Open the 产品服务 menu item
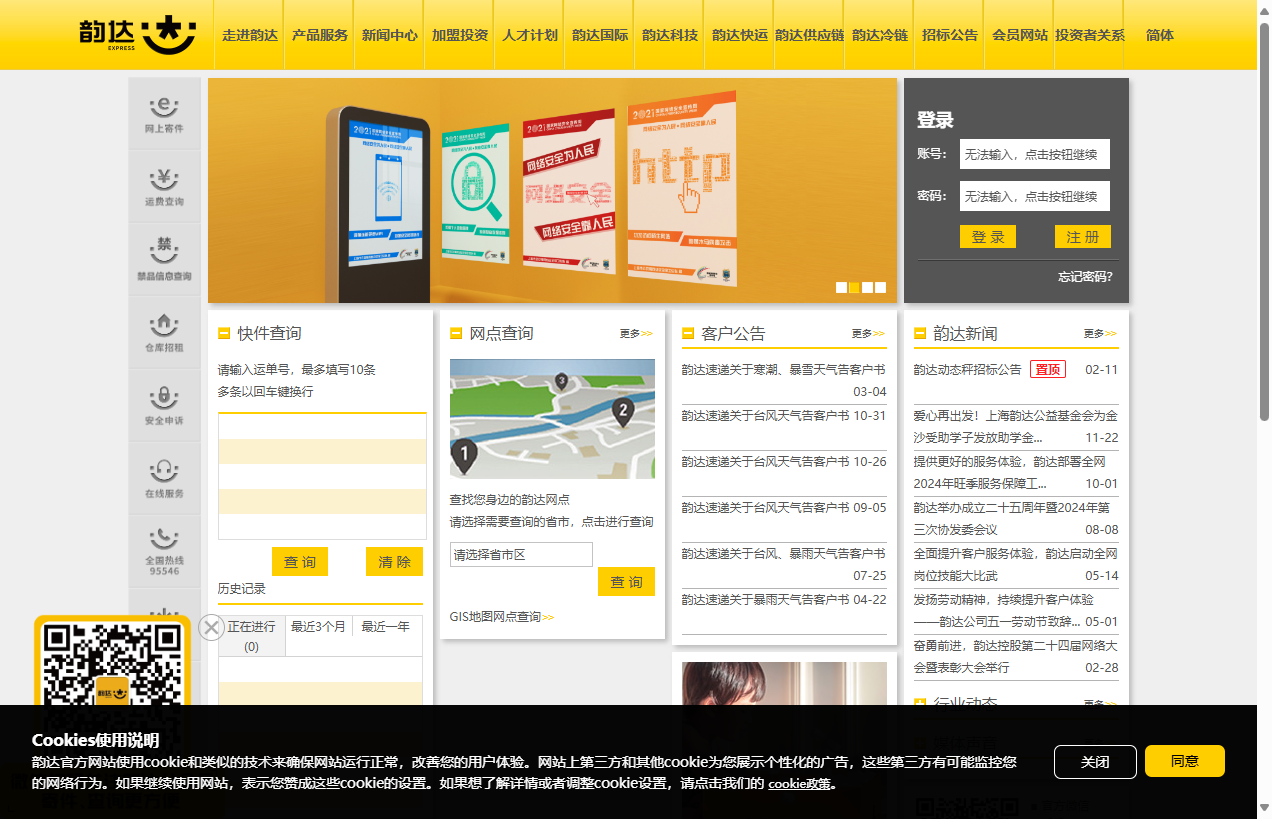The image size is (1272, 819). coord(320,35)
